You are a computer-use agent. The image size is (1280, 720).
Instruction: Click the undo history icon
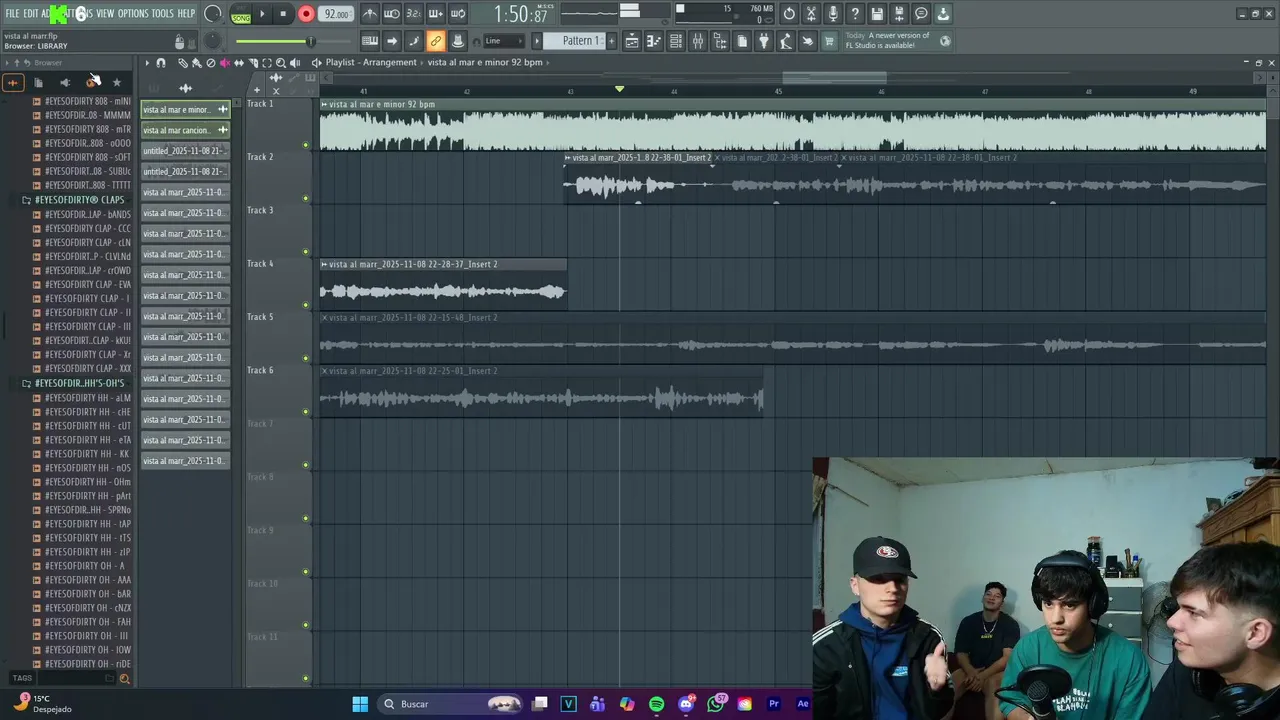click(x=789, y=14)
